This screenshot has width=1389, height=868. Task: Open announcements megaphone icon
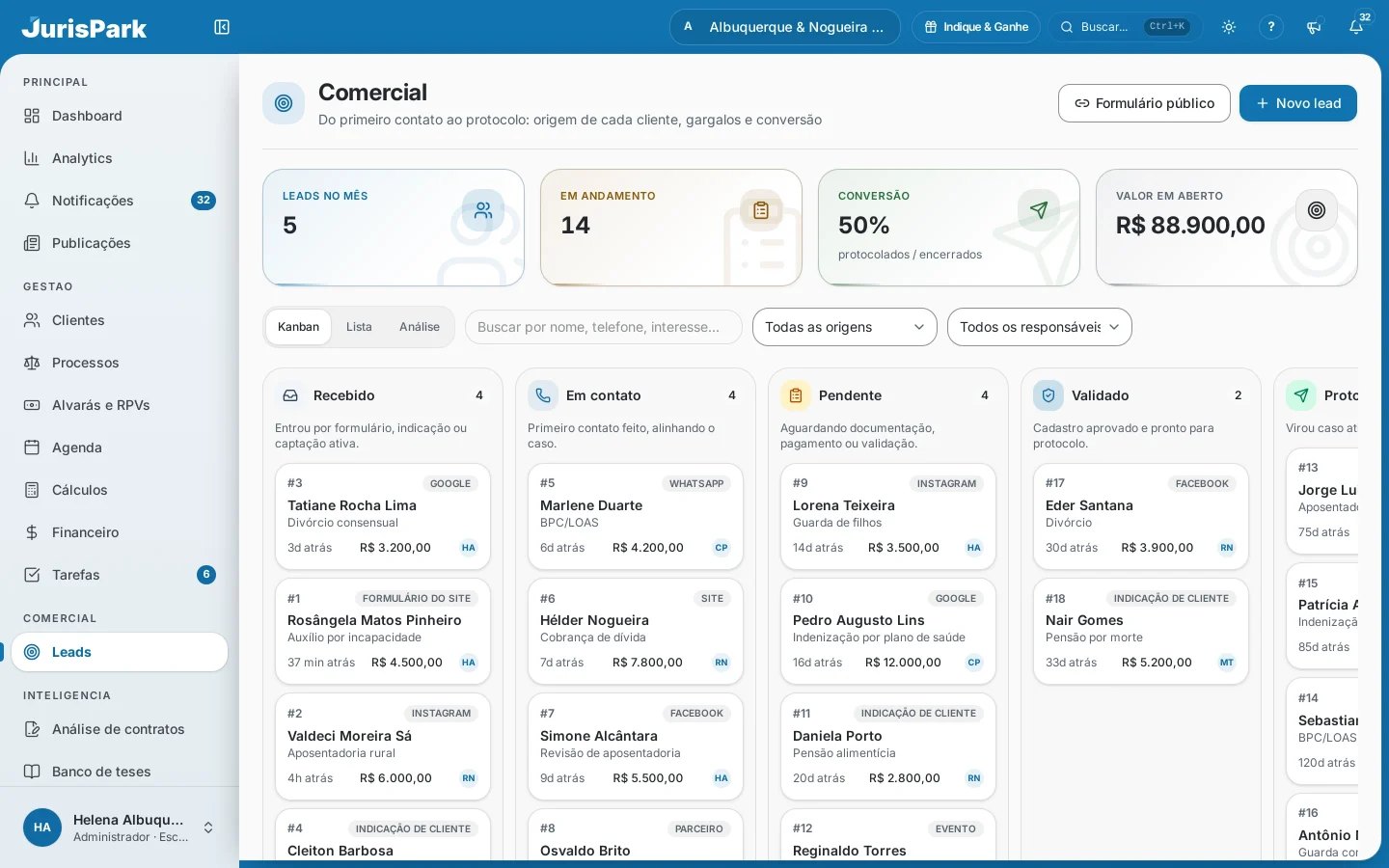(1314, 27)
